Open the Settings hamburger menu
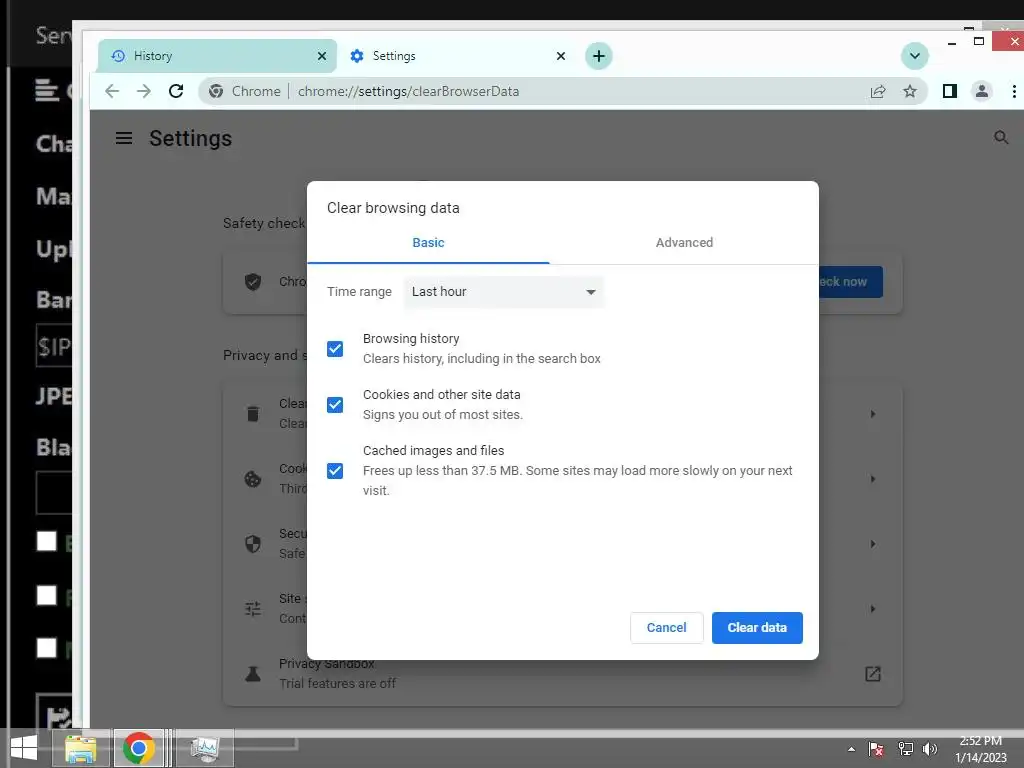1024x768 pixels. pyautogui.click(x=124, y=138)
